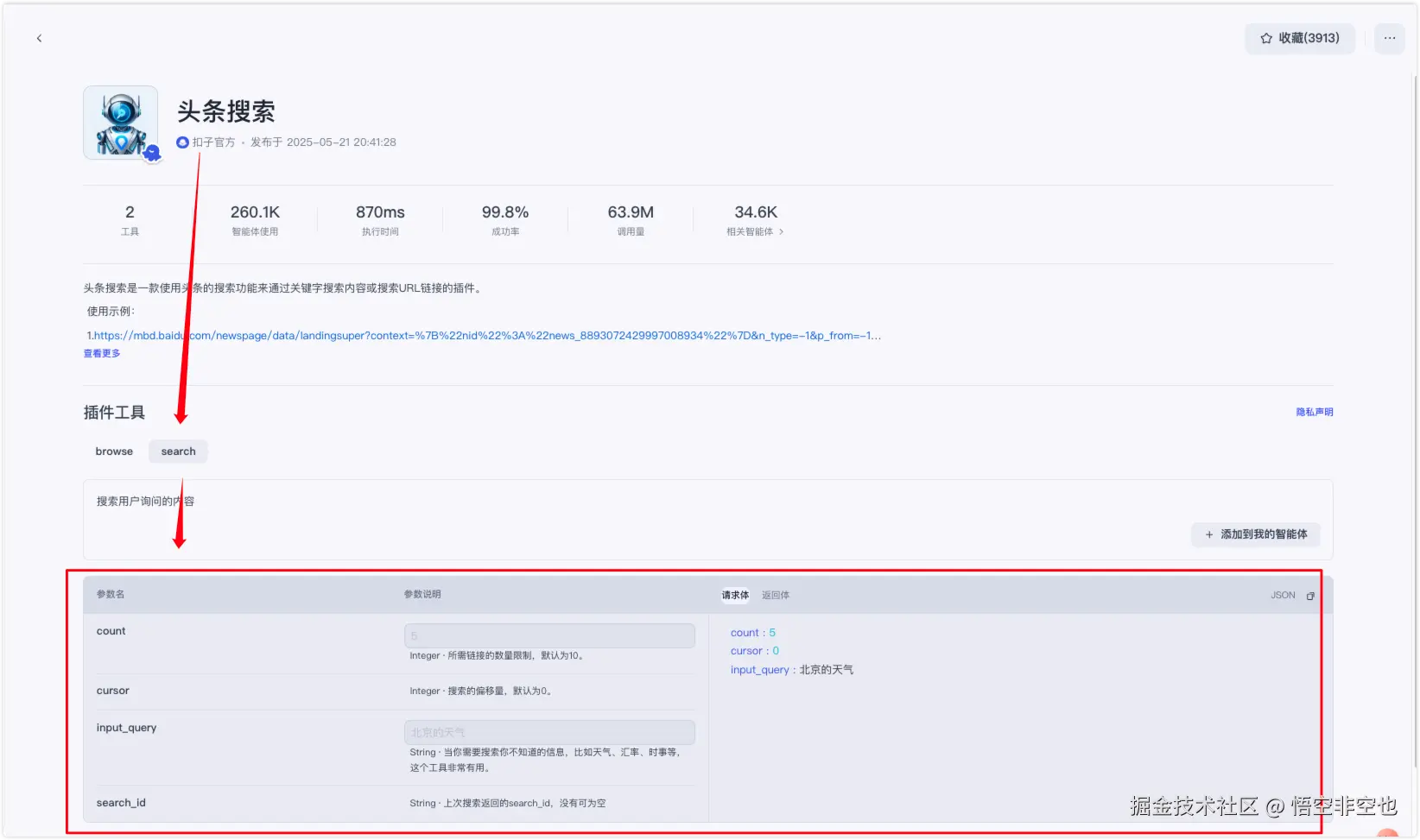Screen dimensions: 1420x840
Task: Click the 'cursor : 0' request value
Action: tap(755, 652)
